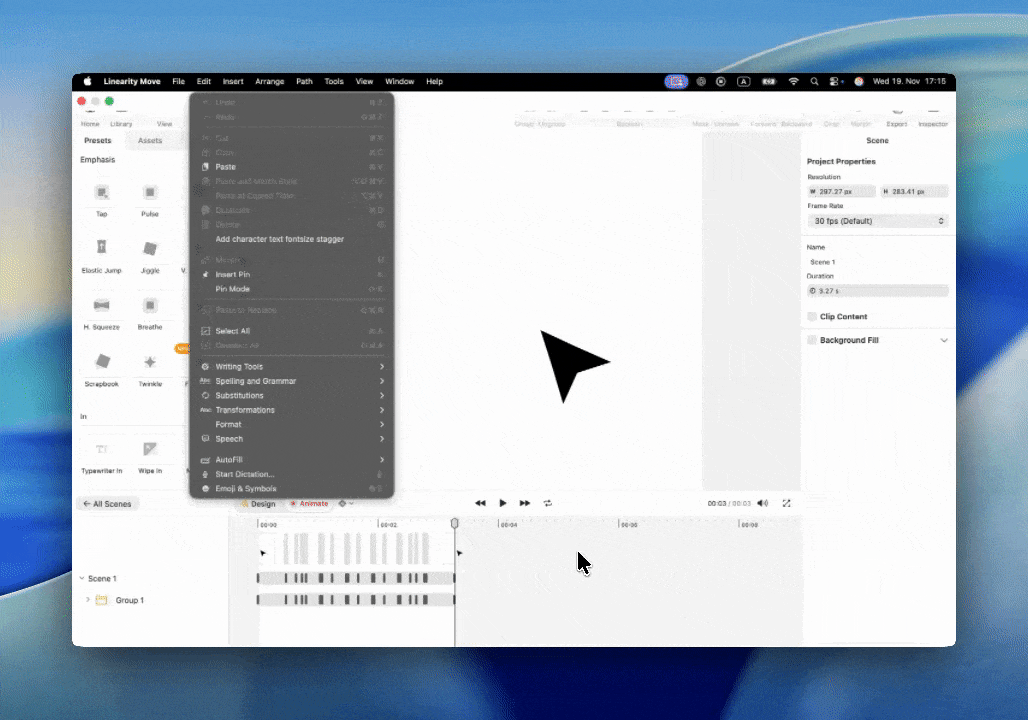Apply the Jiggle animation preset
The width and height of the screenshot is (1028, 720).
coord(150,248)
